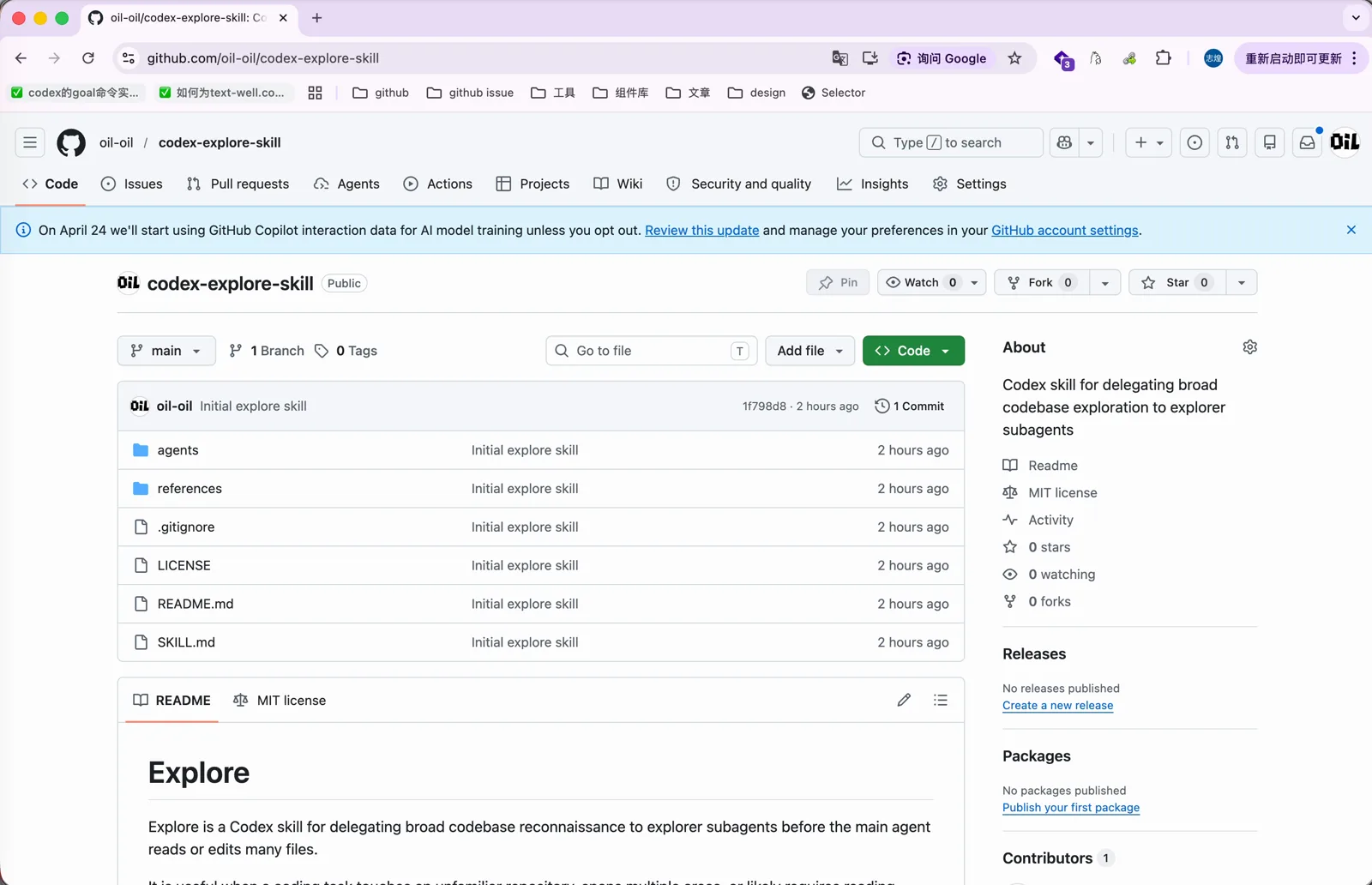Open the create new plus dropdown

pyautogui.click(x=1149, y=142)
